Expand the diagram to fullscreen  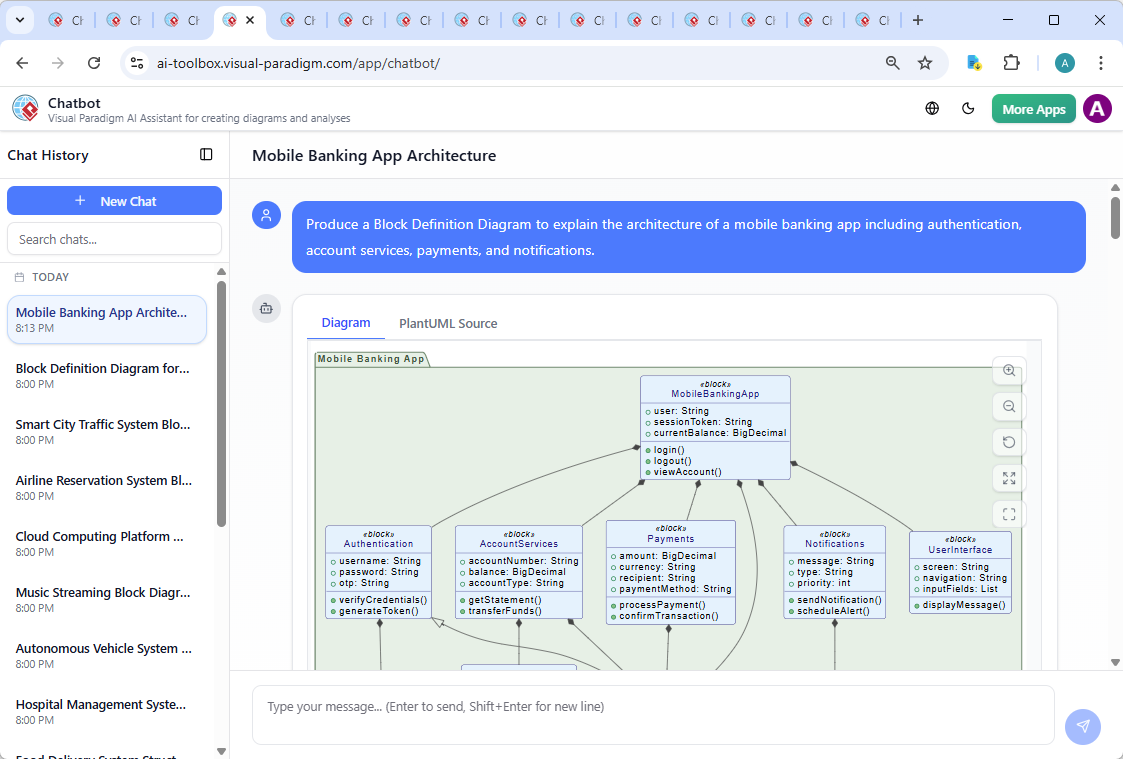pyautogui.click(x=1008, y=478)
